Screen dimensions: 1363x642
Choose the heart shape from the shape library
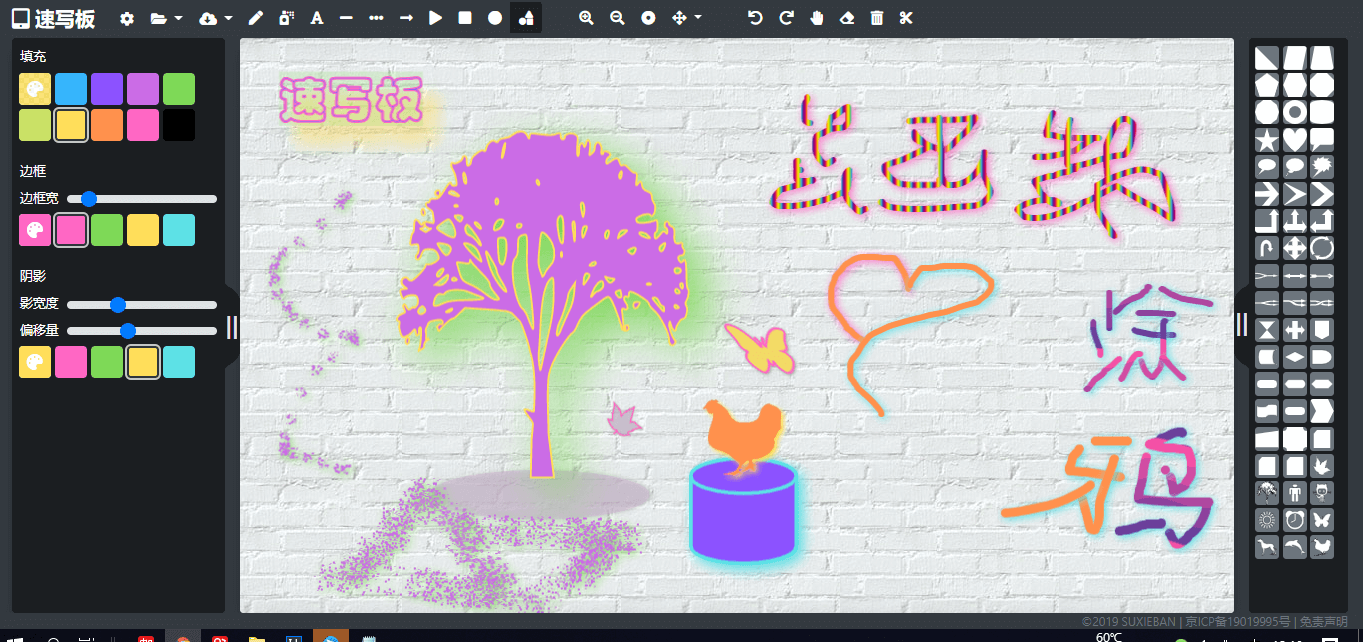pyautogui.click(x=1295, y=139)
